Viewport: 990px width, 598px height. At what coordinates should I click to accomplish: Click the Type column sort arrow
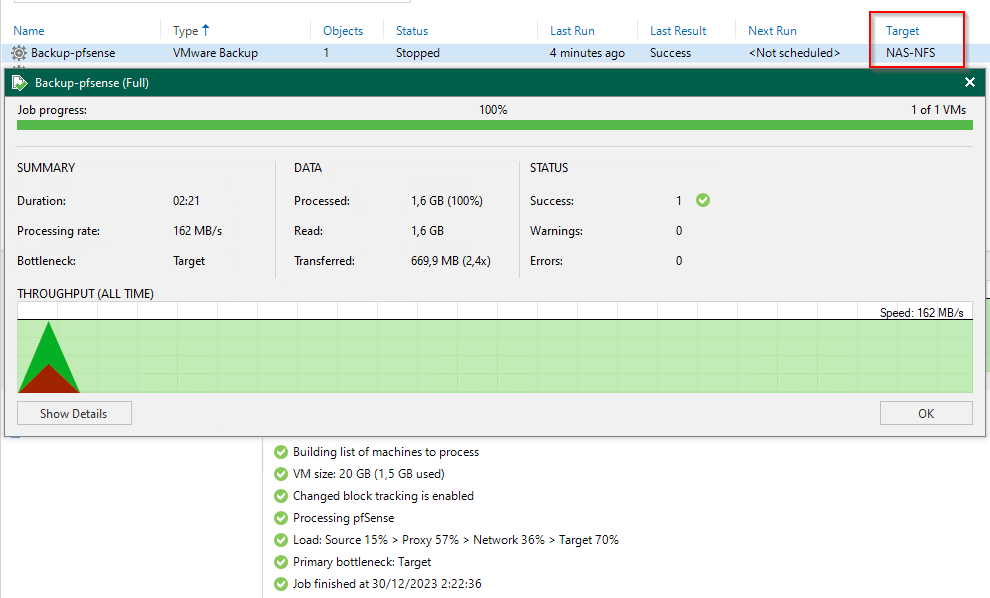[206, 31]
